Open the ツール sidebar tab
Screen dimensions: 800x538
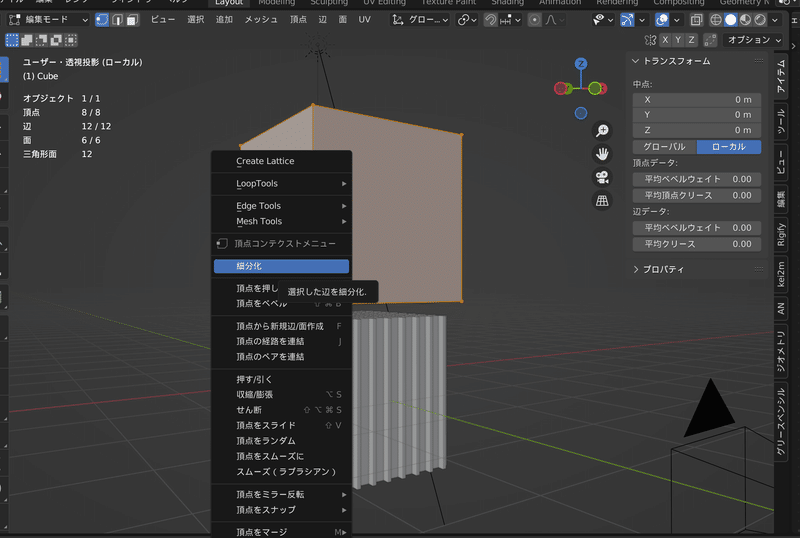click(x=781, y=121)
